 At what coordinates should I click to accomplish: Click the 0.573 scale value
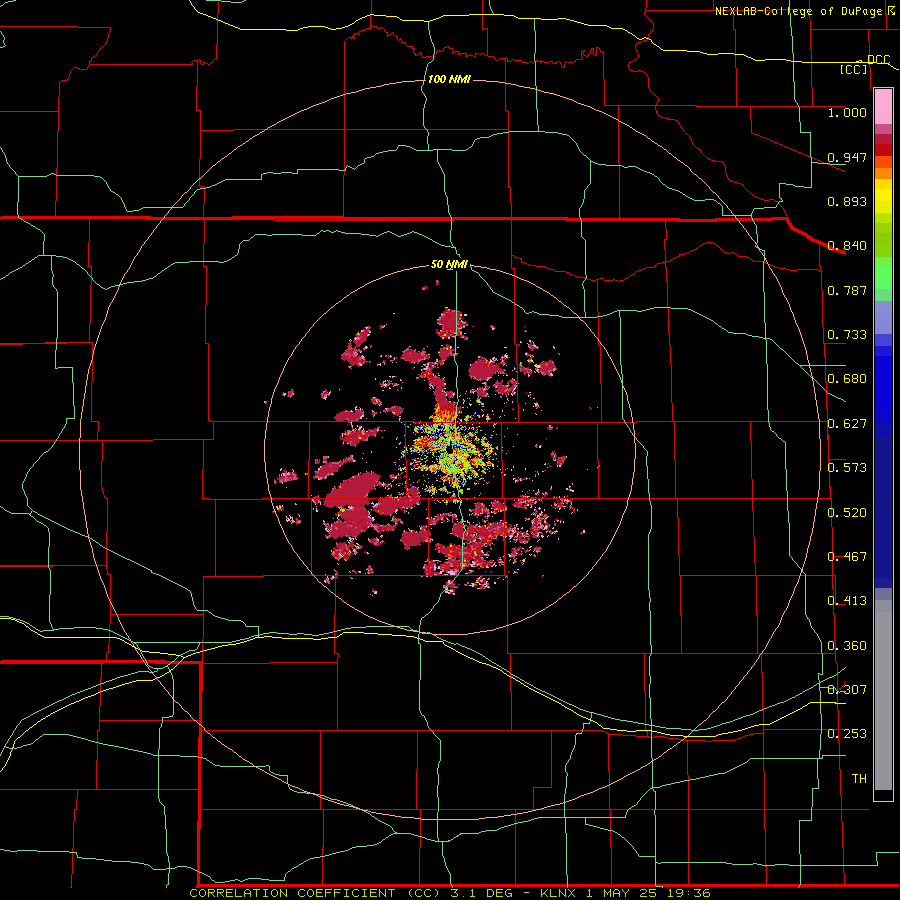[x=847, y=468]
